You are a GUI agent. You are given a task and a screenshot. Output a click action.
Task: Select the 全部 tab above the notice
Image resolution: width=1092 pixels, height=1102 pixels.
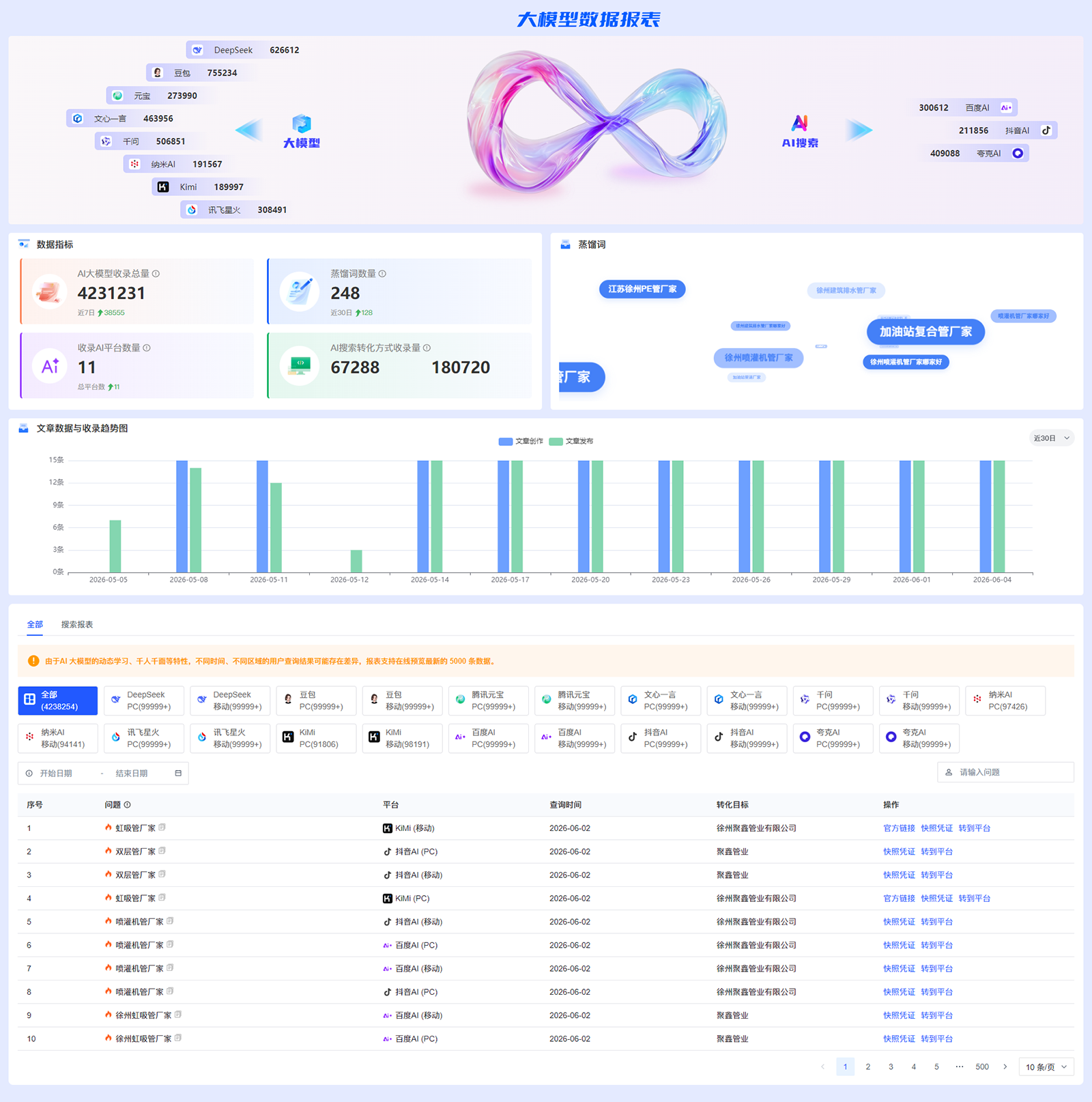click(35, 624)
